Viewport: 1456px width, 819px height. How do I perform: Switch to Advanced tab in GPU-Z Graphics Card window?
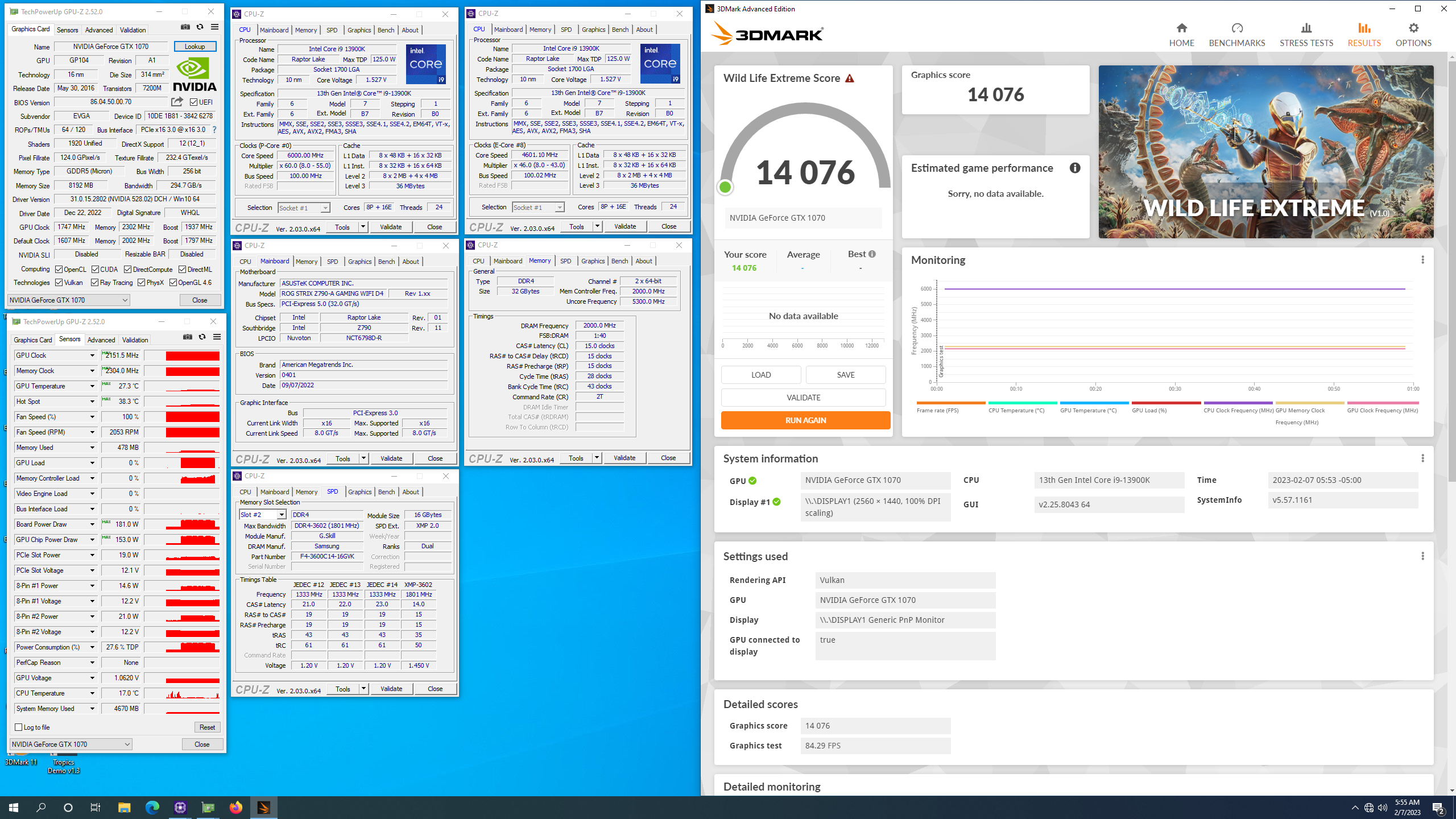point(99,30)
